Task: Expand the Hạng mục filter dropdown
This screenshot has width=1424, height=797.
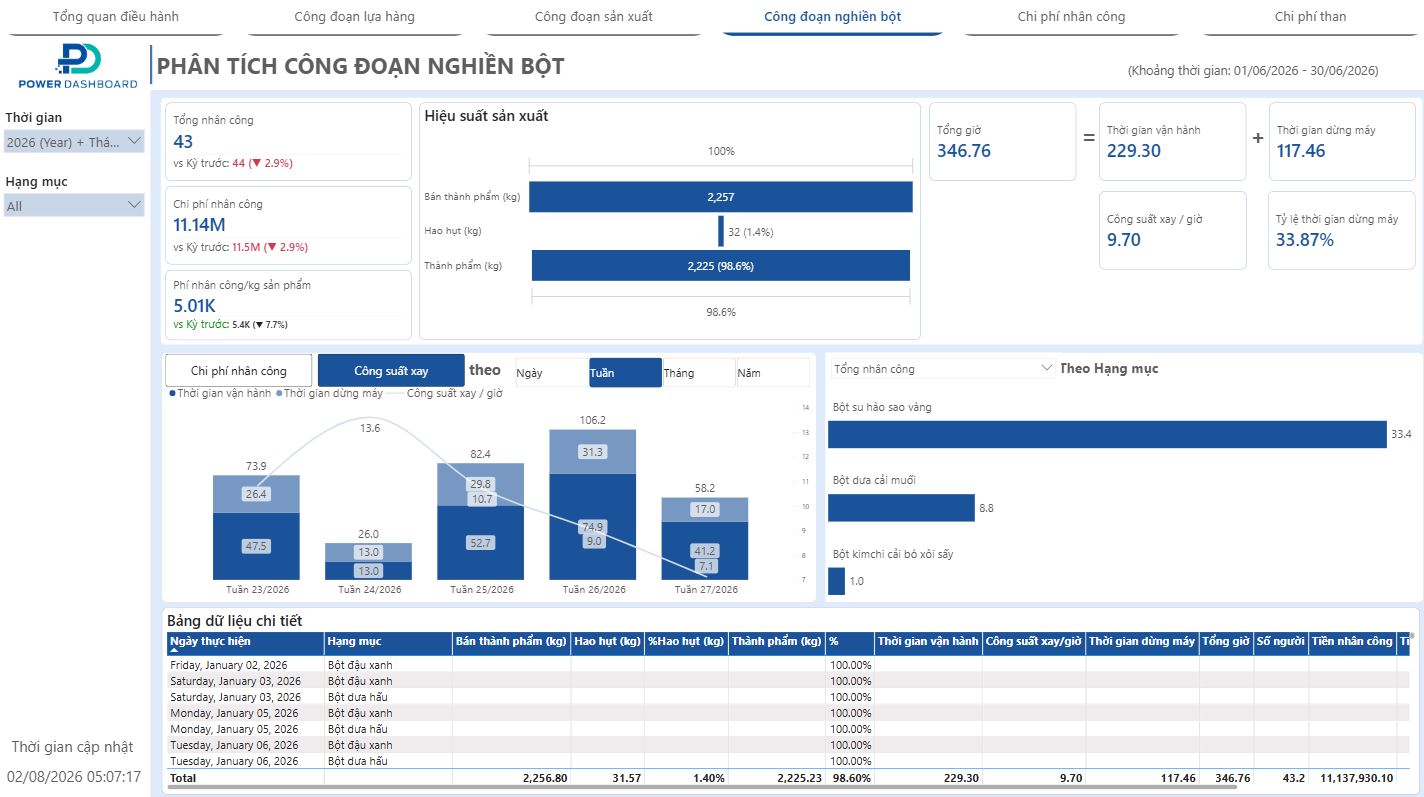Action: (x=75, y=205)
